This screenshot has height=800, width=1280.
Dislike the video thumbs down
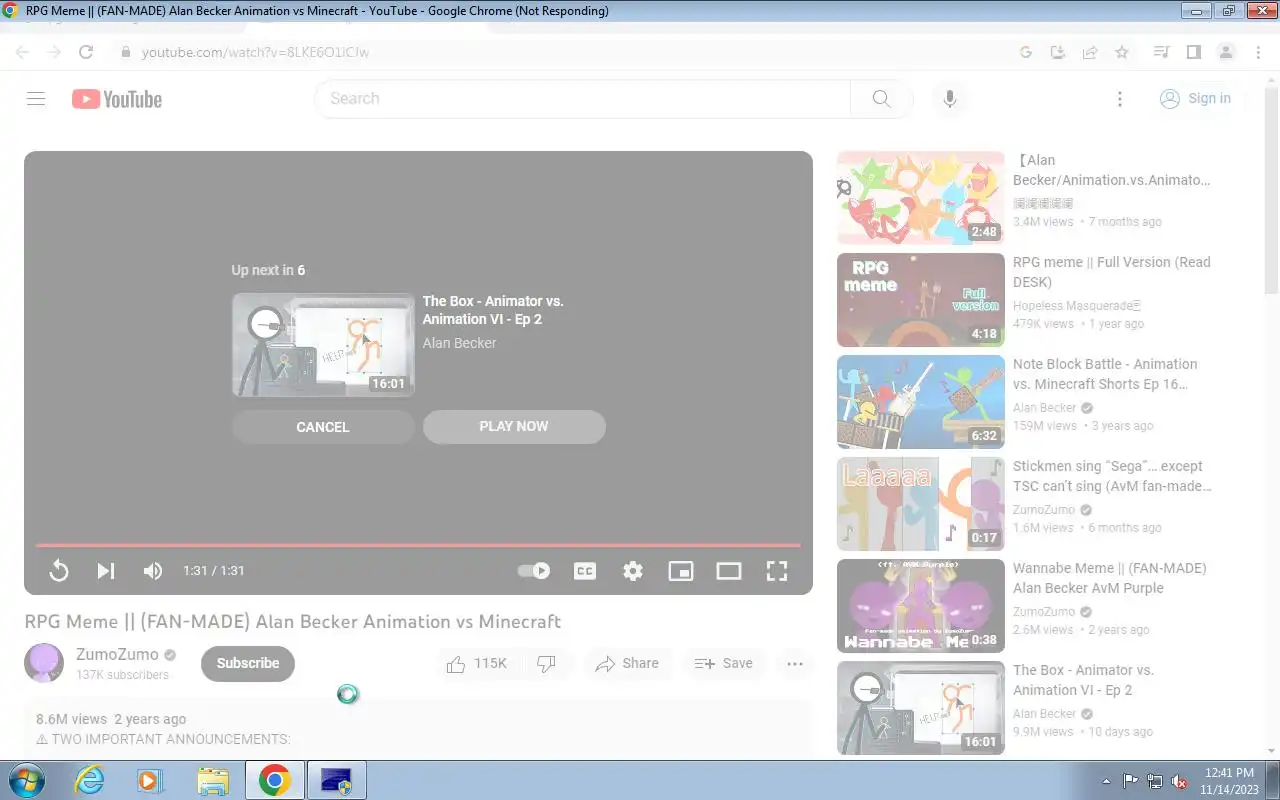pos(546,663)
